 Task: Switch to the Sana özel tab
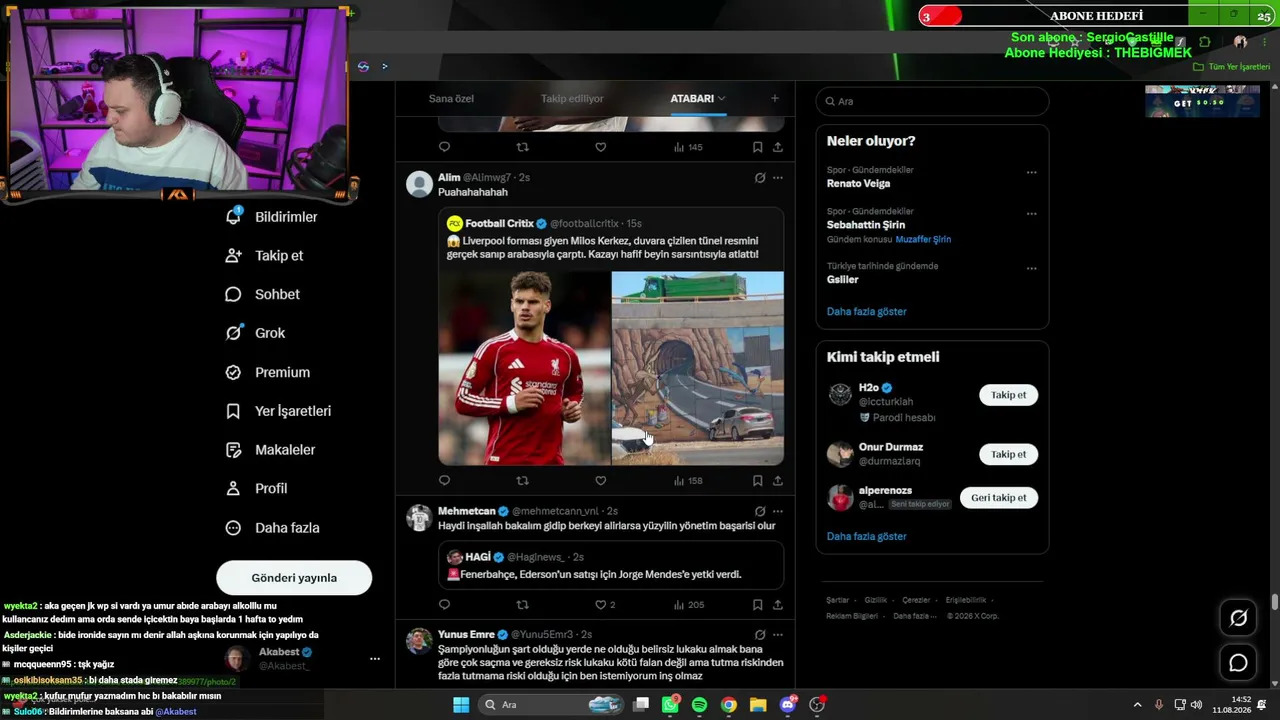451,99
